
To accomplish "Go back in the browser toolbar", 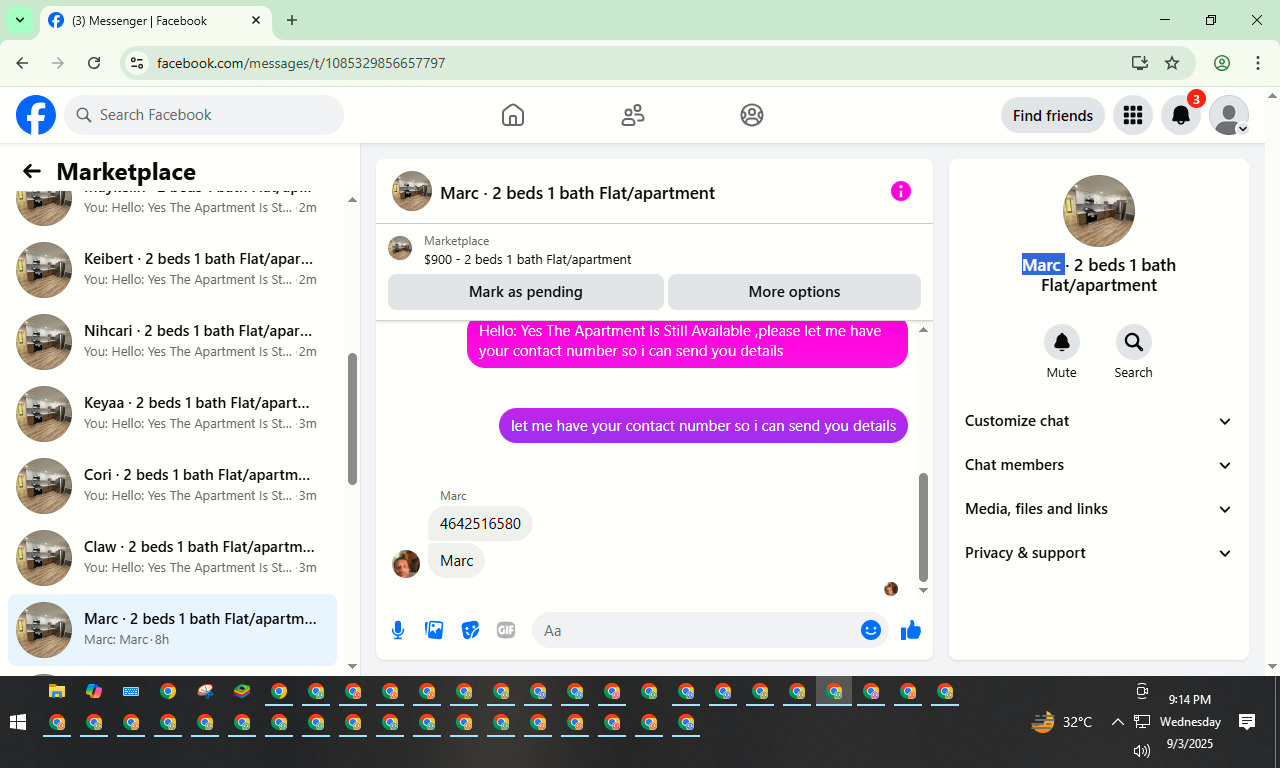I will (22, 63).
